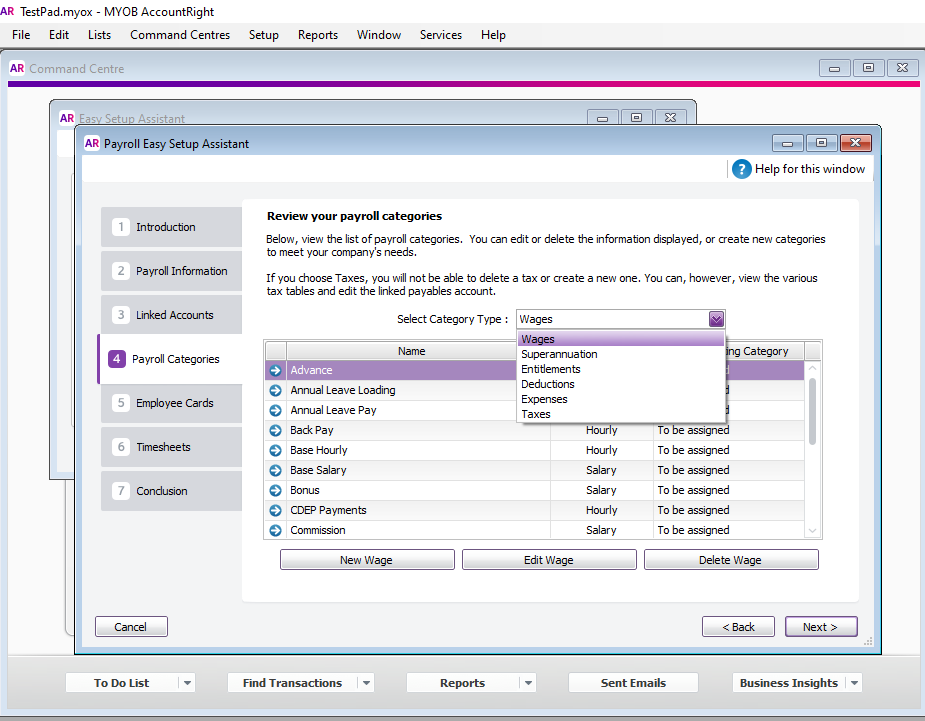This screenshot has height=721, width=925.
Task: Open the zoom arrow beside Advance
Action: 275,371
